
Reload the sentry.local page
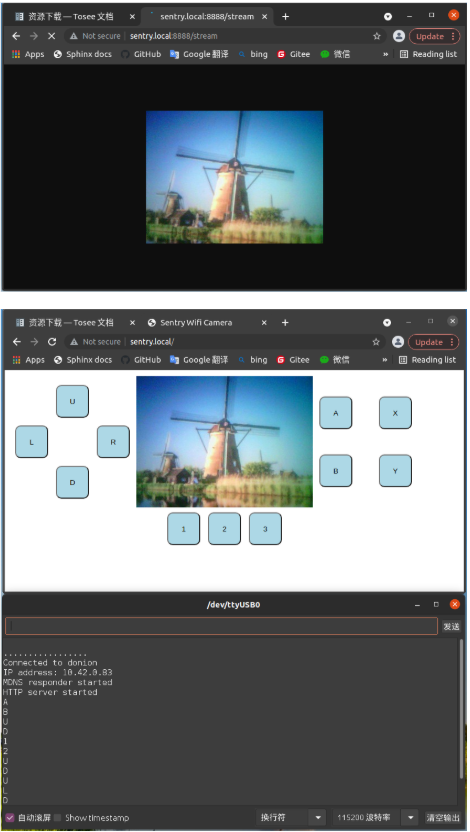click(51, 342)
